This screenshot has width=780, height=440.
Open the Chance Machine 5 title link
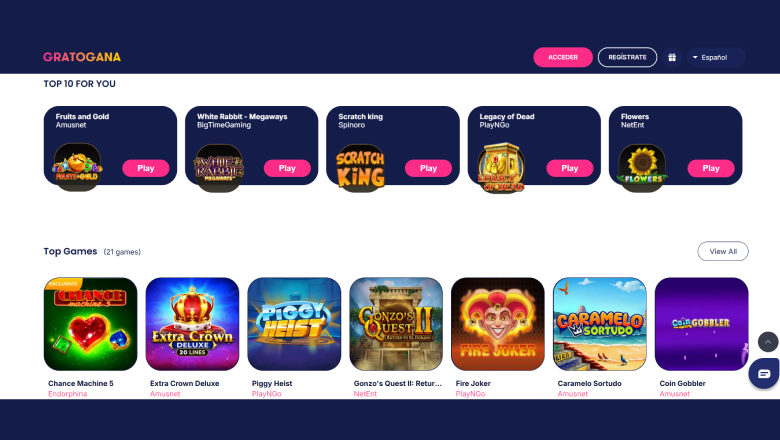point(81,383)
